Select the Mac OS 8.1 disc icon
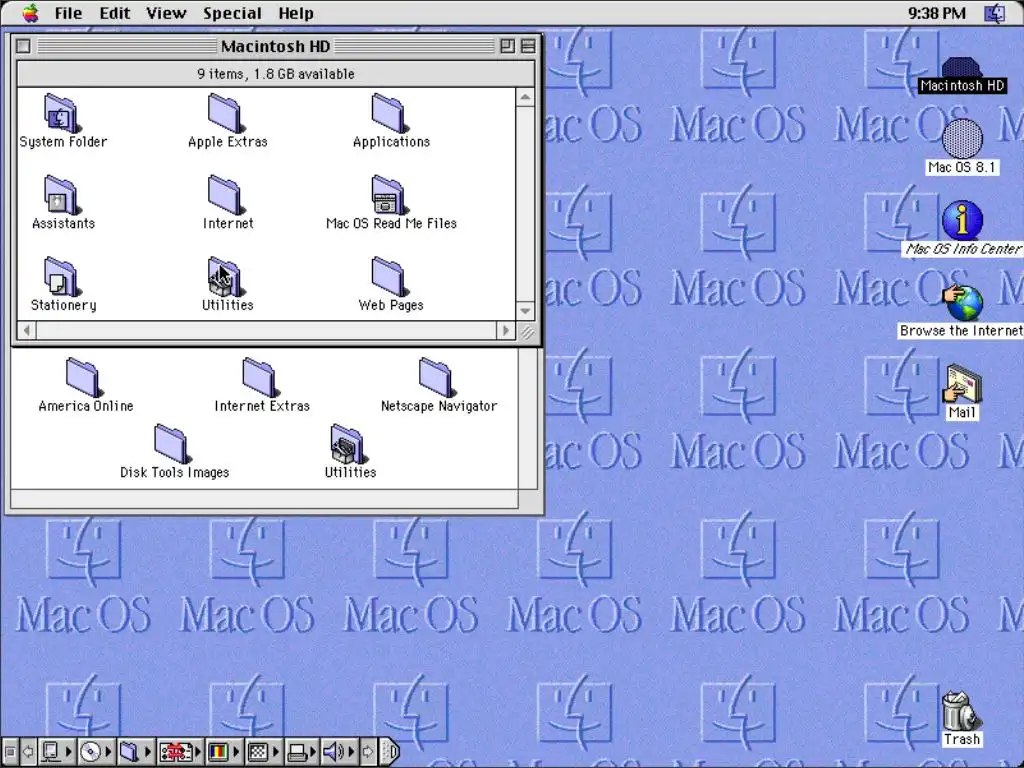The height and width of the screenshot is (768, 1024). pyautogui.click(x=962, y=139)
